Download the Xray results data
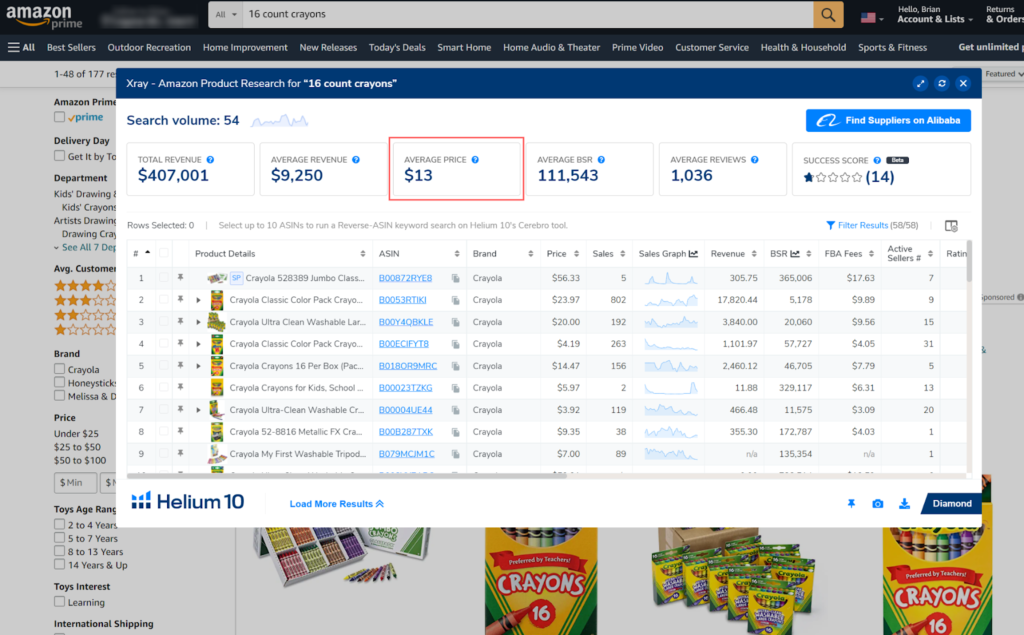Screen dimensions: 1024x635 [x=904, y=504]
